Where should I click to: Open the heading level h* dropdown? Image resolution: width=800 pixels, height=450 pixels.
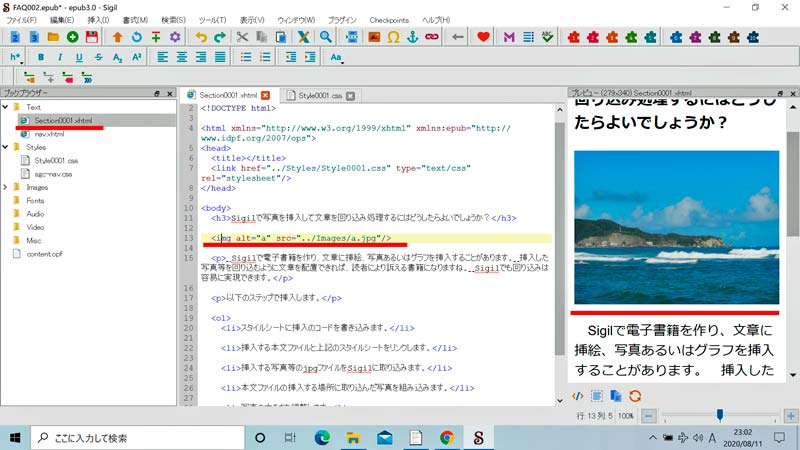coord(17,57)
